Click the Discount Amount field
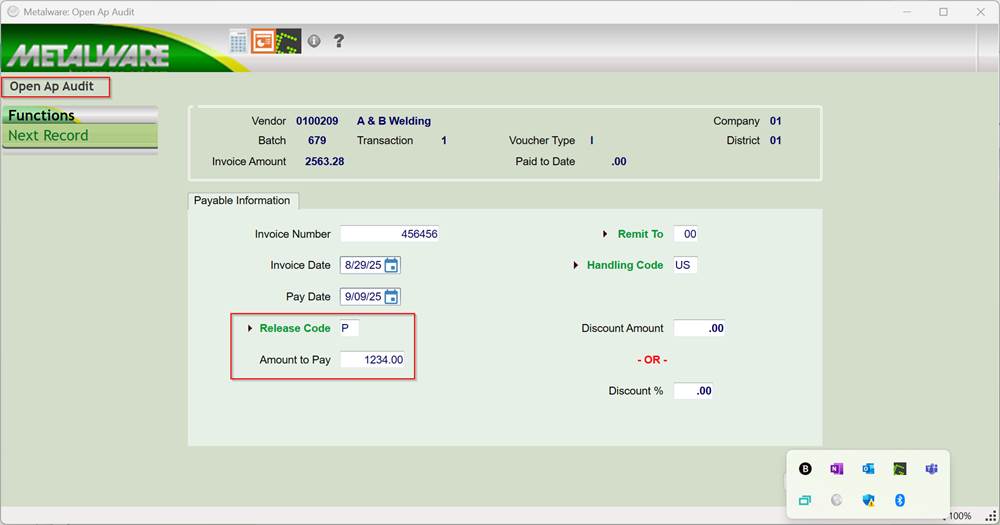Image resolution: width=1000 pixels, height=525 pixels. coord(700,329)
